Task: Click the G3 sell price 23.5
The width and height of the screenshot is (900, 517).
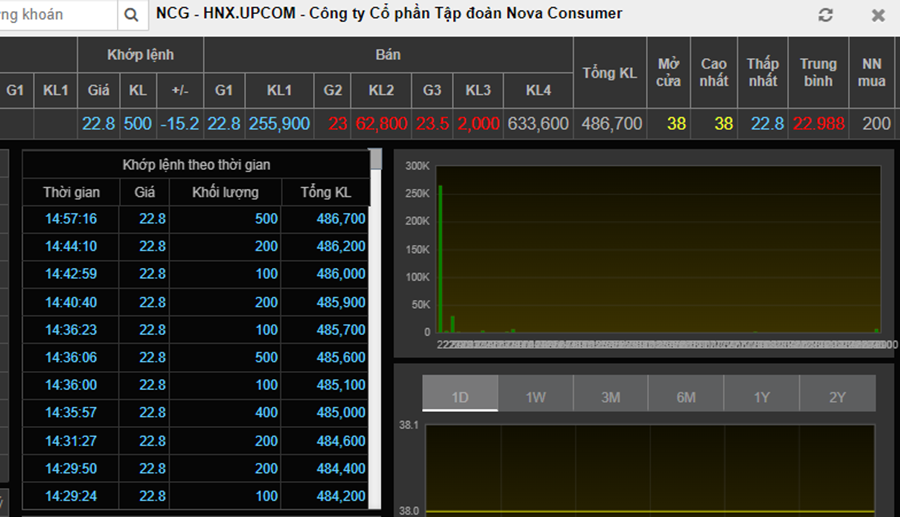Action: 432,124
